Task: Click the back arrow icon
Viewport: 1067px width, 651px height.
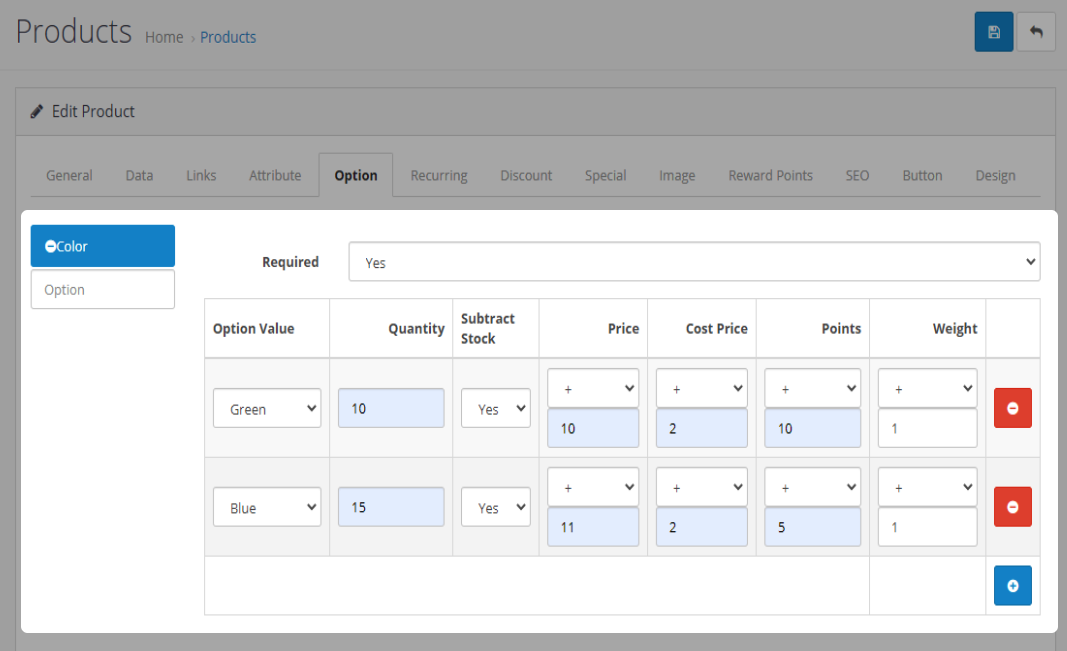Action: point(1036,32)
